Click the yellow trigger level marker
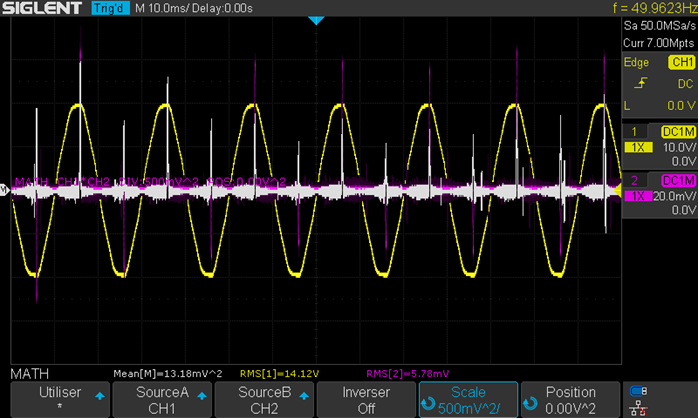Image resolution: width=699 pixels, height=419 pixels. click(618, 191)
